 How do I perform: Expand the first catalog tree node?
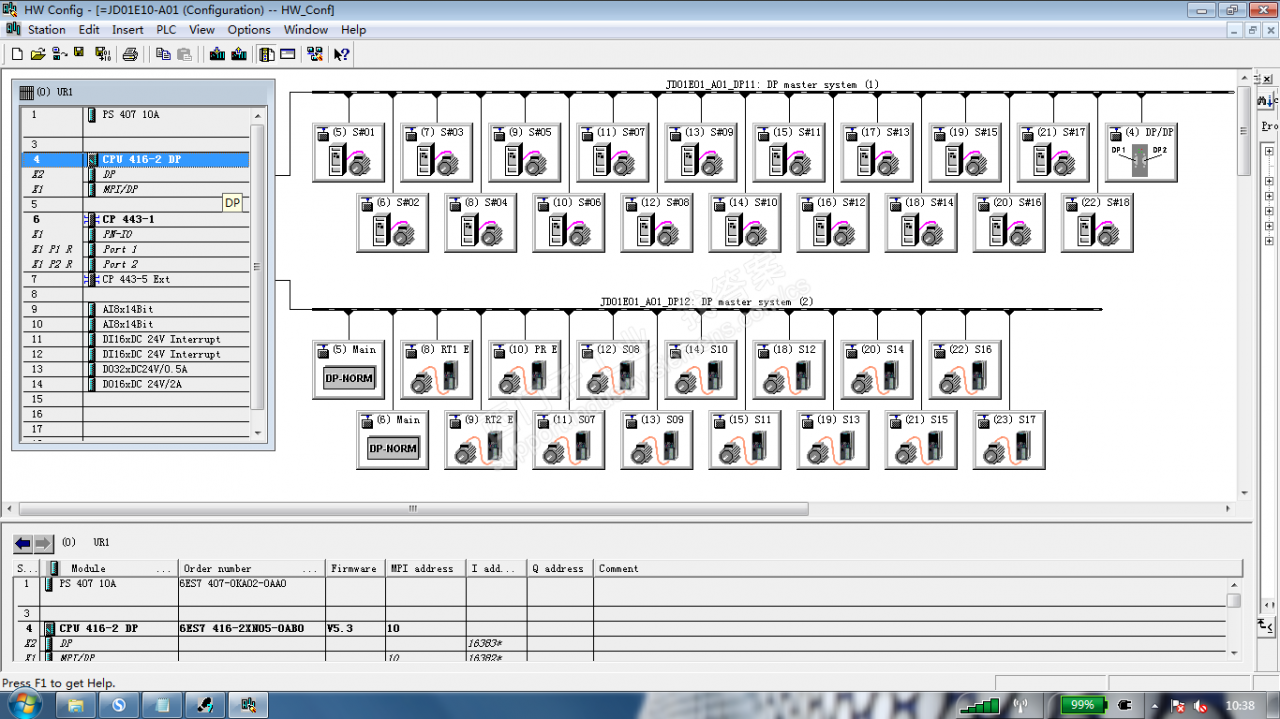[x=1269, y=151]
